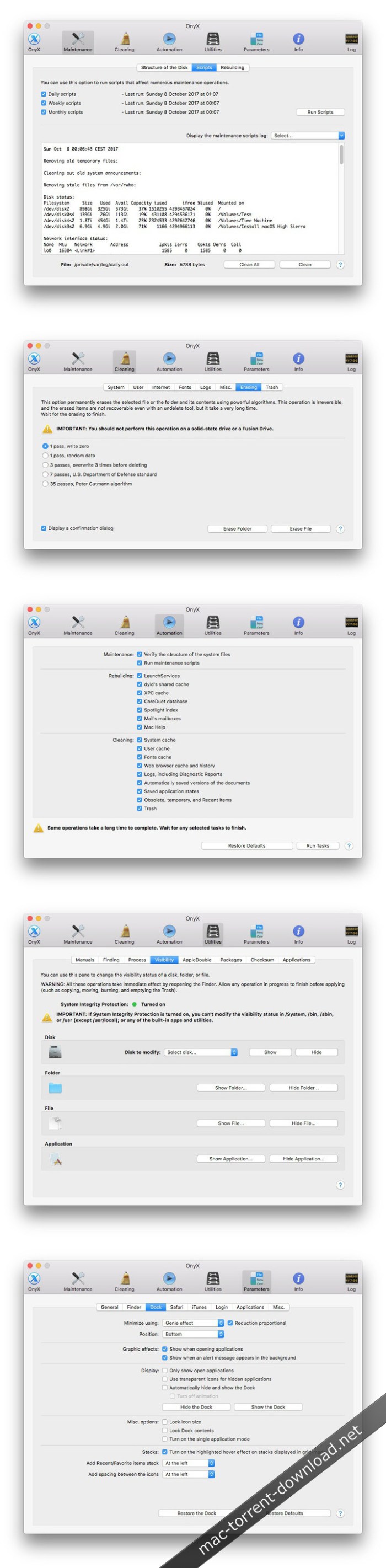Image resolution: width=386 pixels, height=1568 pixels.
Task: Expand the Disk to modify dropdown
Action: tap(201, 1052)
